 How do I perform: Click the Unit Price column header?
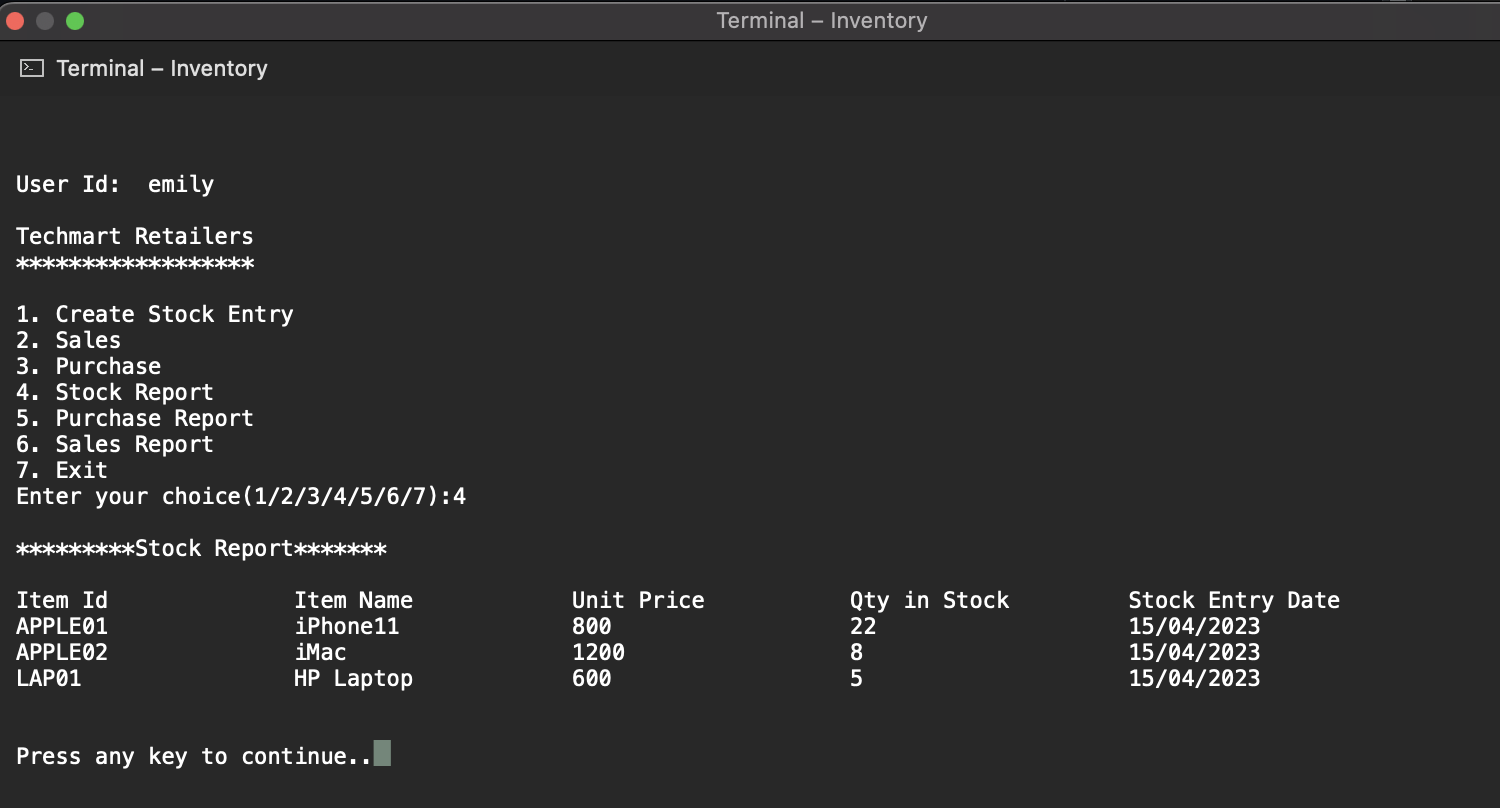tap(638, 601)
